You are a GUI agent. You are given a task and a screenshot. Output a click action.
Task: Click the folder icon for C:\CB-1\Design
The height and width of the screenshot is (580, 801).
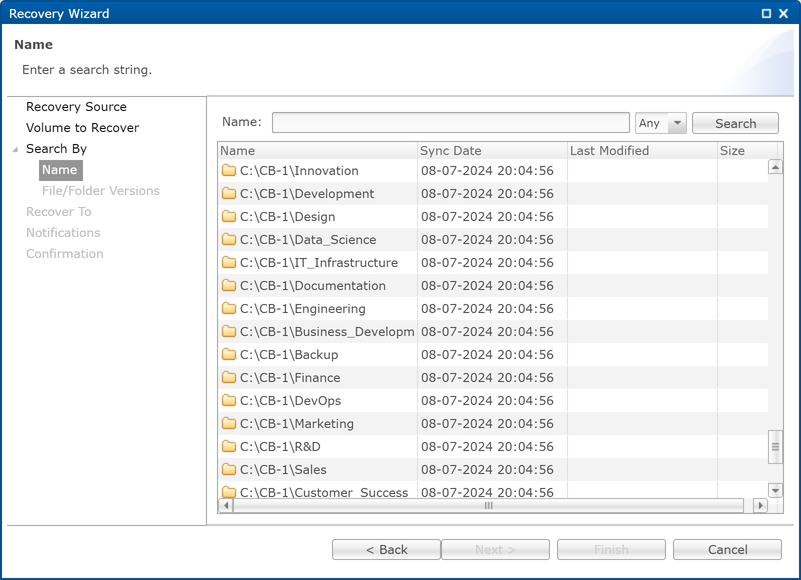point(229,216)
